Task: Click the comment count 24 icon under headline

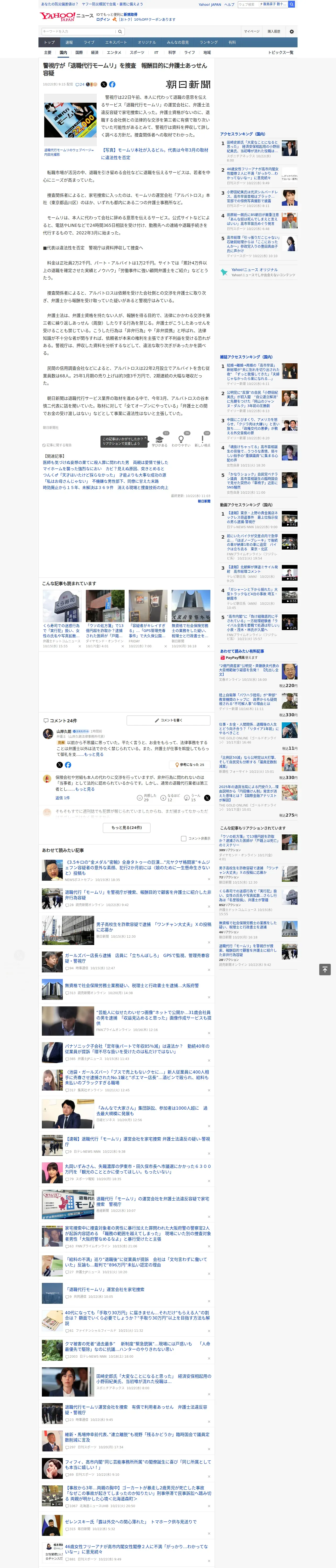Action: (80, 85)
